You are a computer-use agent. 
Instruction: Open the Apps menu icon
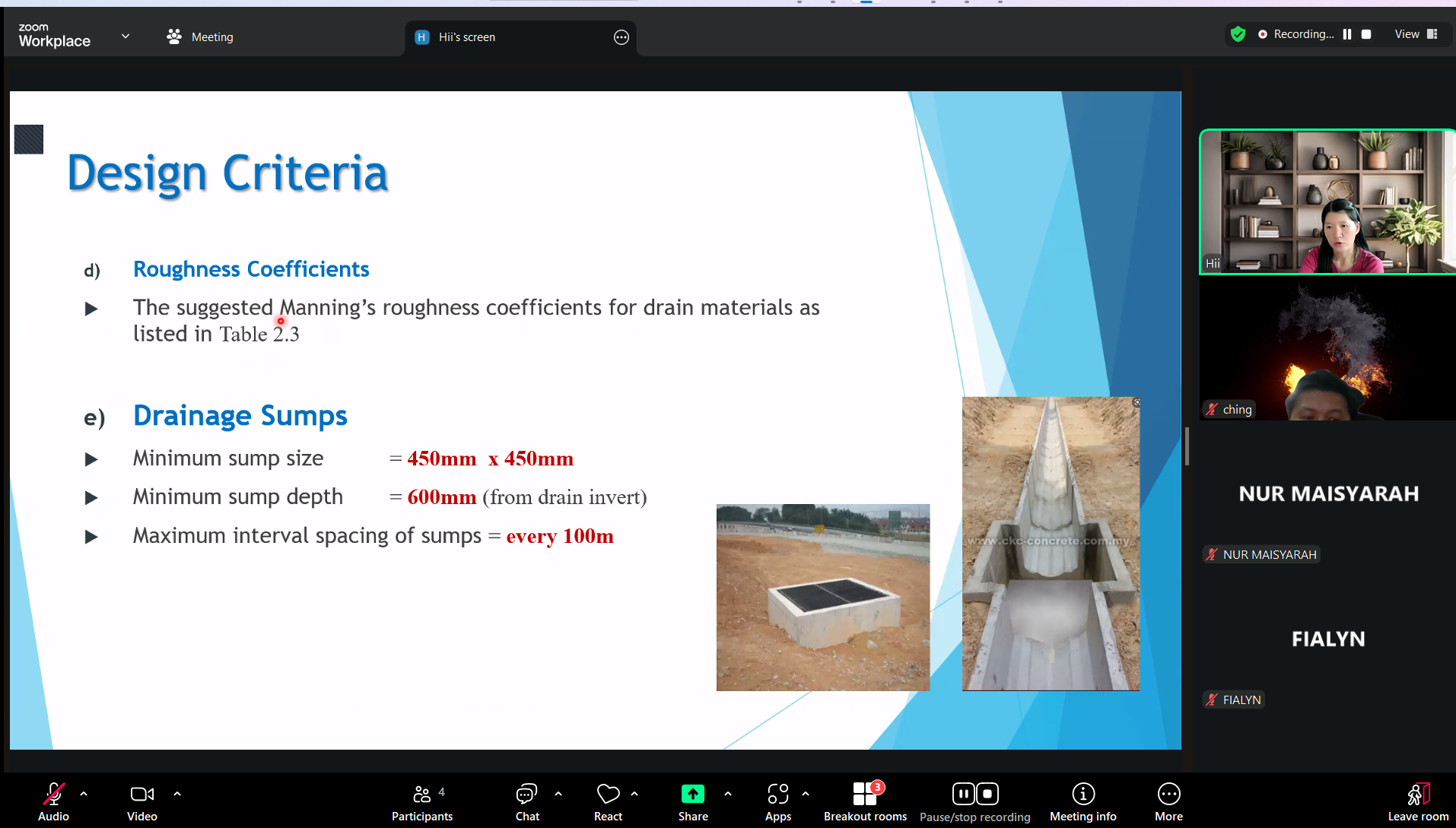click(777, 795)
